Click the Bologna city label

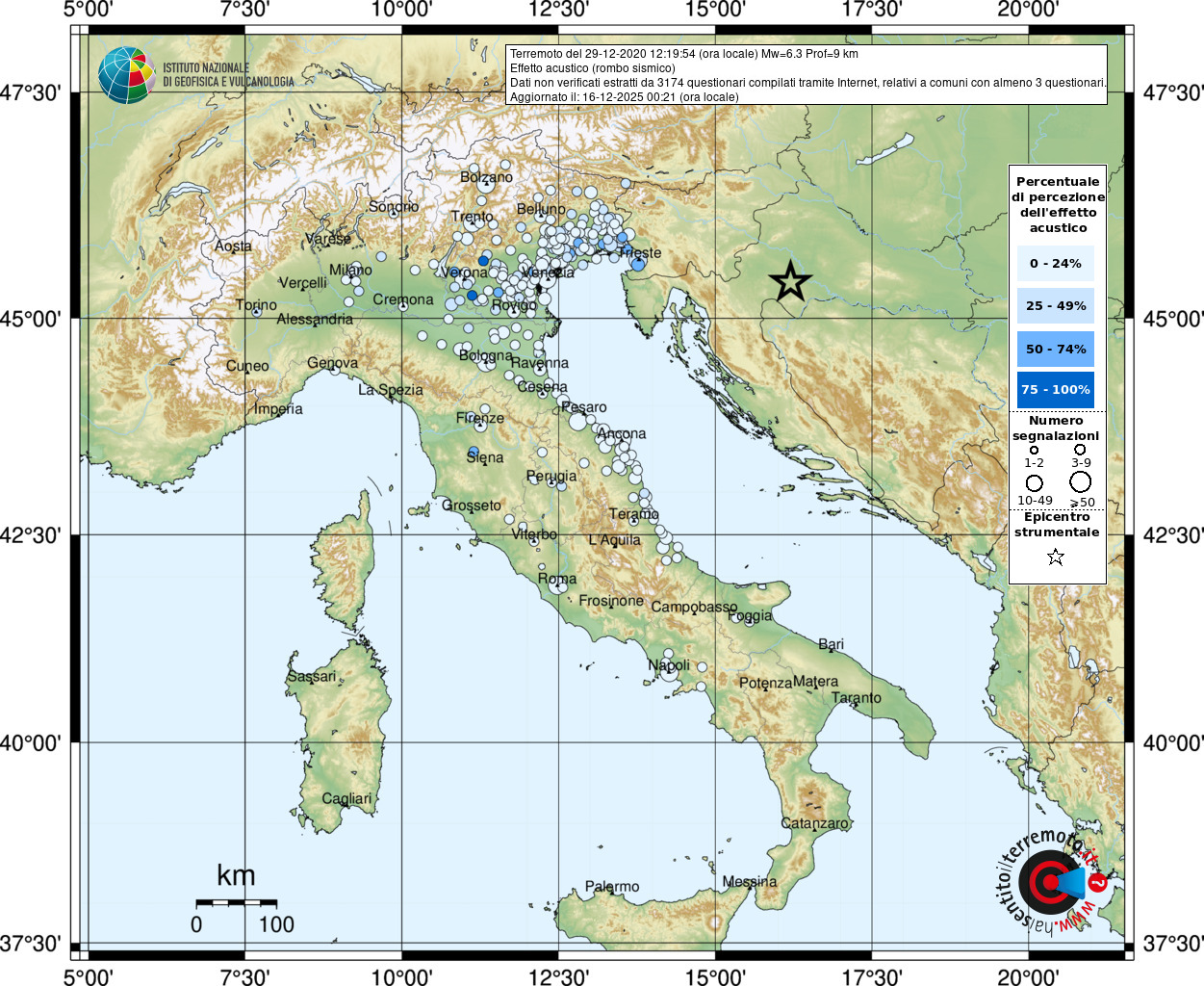(x=486, y=355)
